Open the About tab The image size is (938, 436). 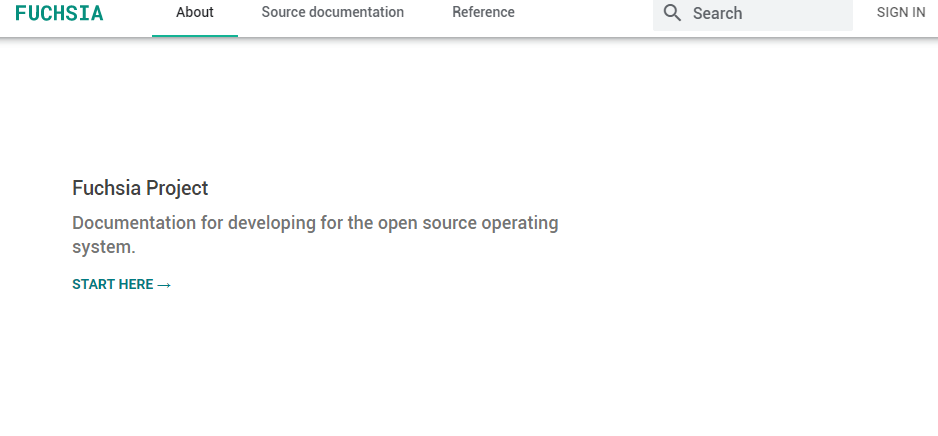(x=194, y=13)
